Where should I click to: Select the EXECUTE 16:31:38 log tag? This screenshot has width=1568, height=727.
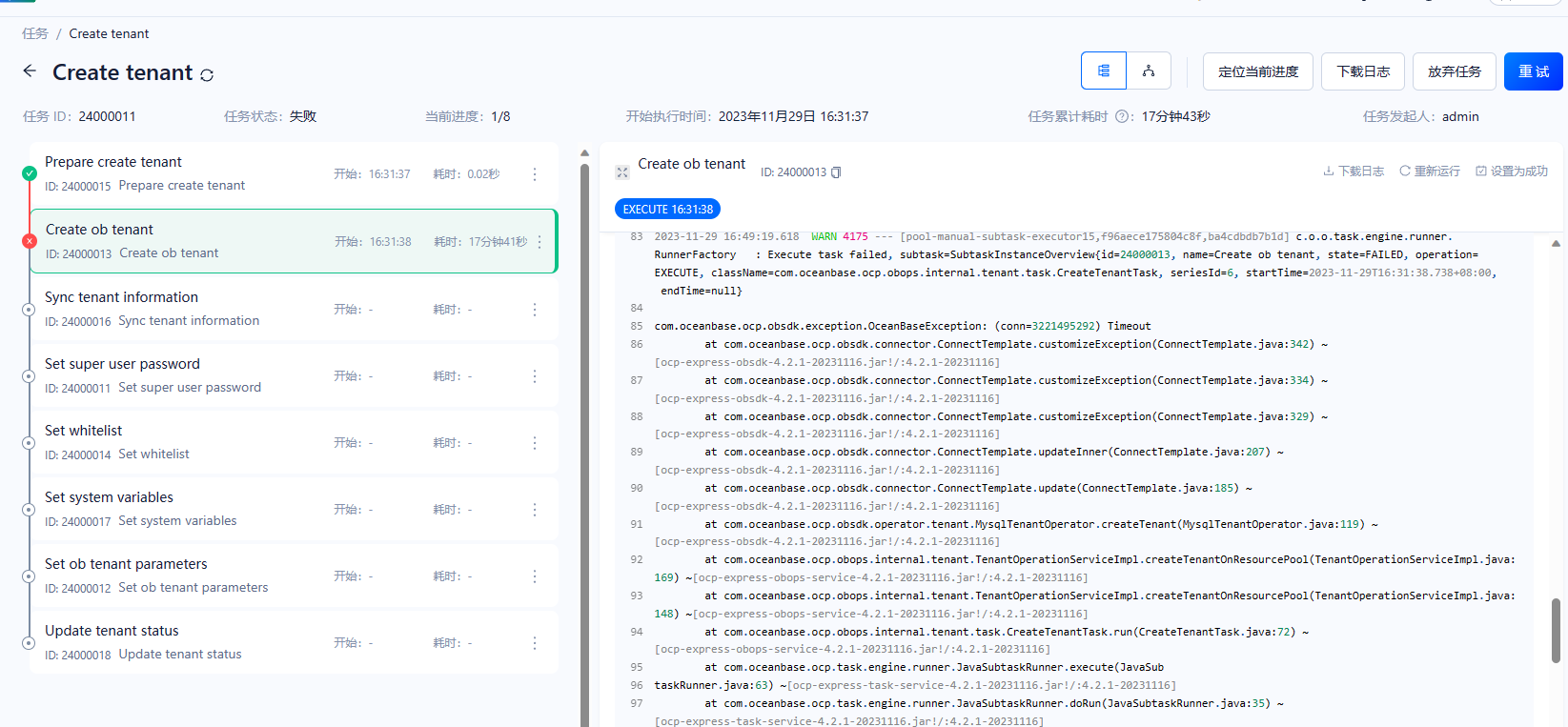668,209
